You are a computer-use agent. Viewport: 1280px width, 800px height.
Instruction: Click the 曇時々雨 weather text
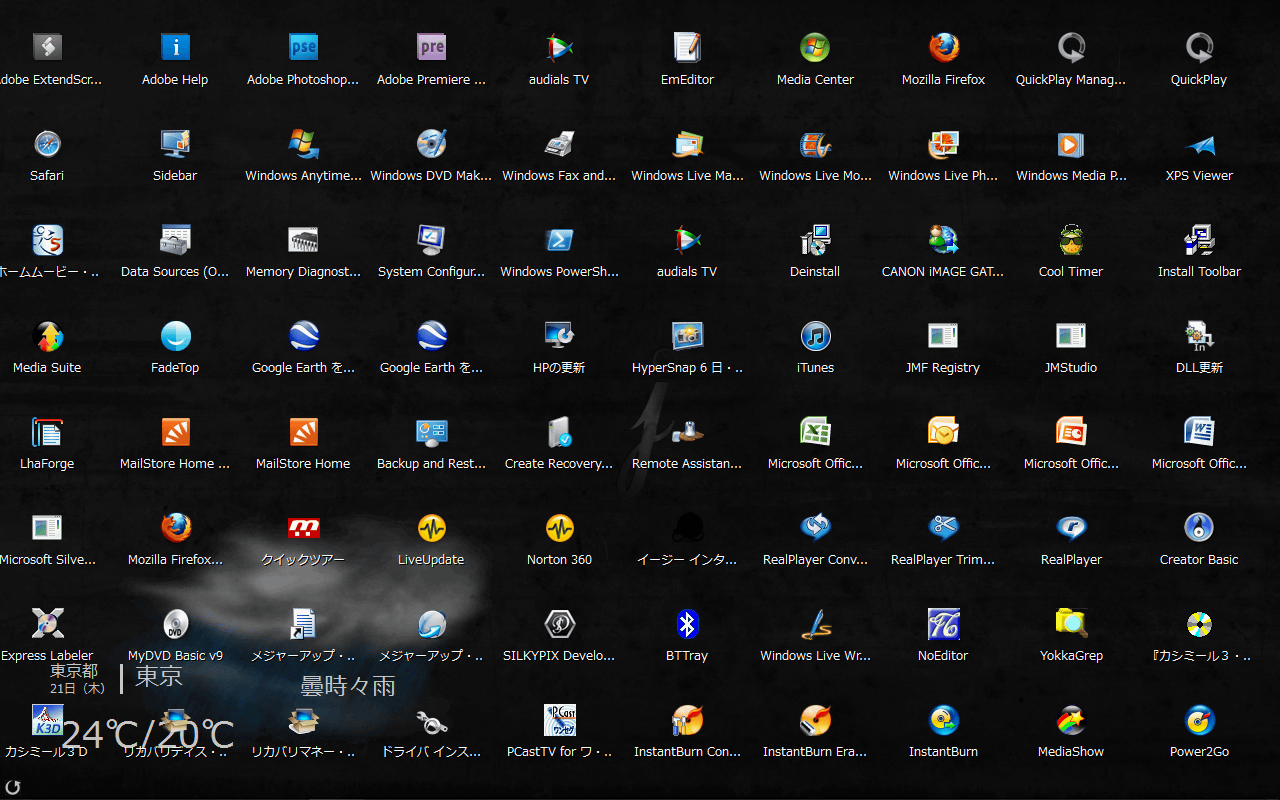[x=348, y=686]
